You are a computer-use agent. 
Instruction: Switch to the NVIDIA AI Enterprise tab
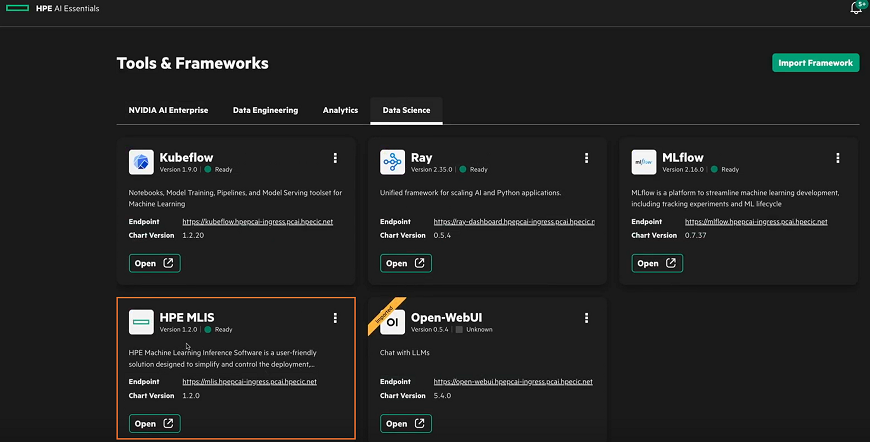pyautogui.click(x=168, y=110)
